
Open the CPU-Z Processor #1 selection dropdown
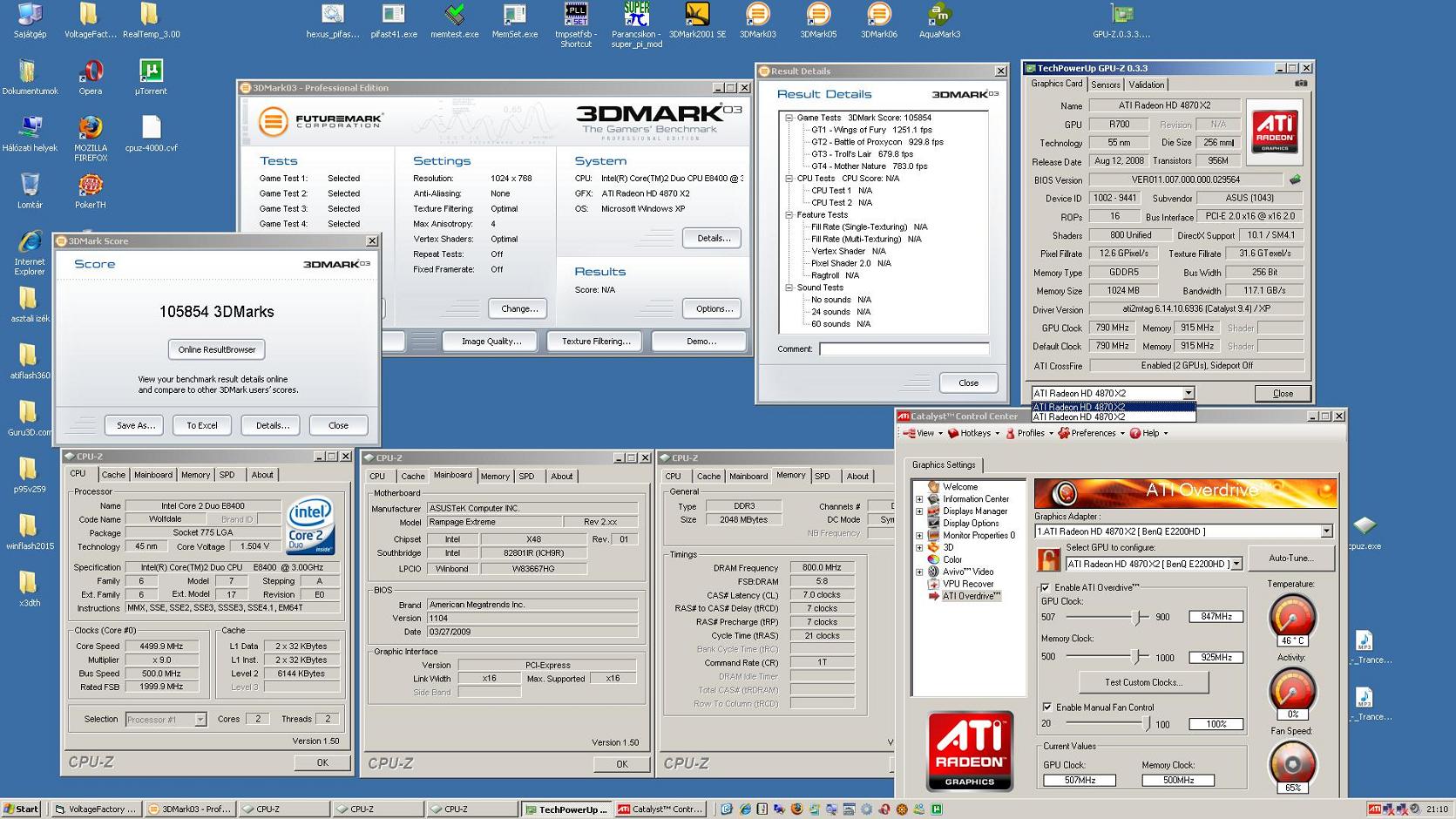coord(200,720)
